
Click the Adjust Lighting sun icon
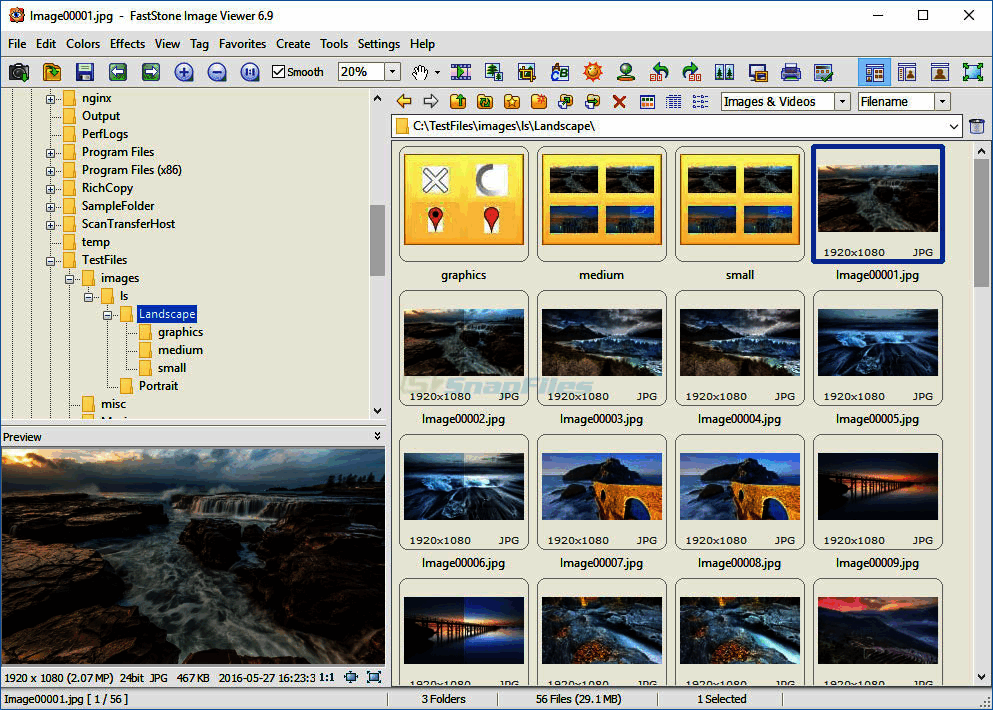click(x=593, y=72)
